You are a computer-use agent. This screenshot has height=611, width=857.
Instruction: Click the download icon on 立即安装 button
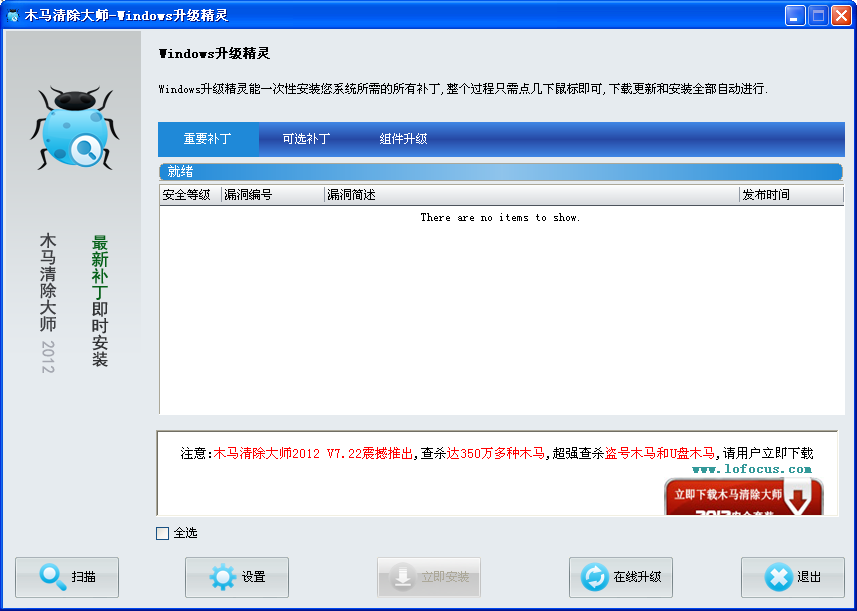(x=403, y=577)
